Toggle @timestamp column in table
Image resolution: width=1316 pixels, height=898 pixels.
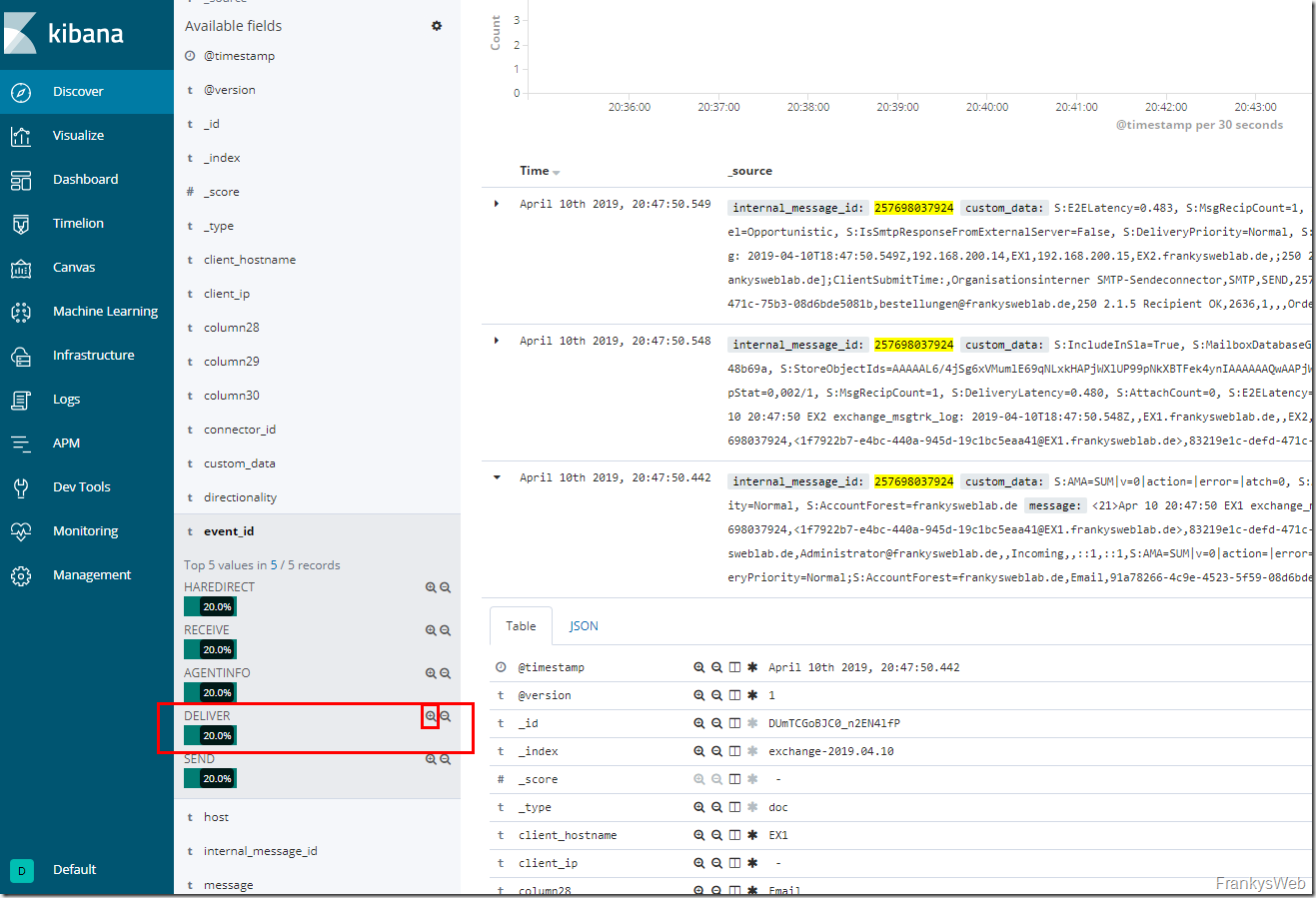[x=734, y=667]
